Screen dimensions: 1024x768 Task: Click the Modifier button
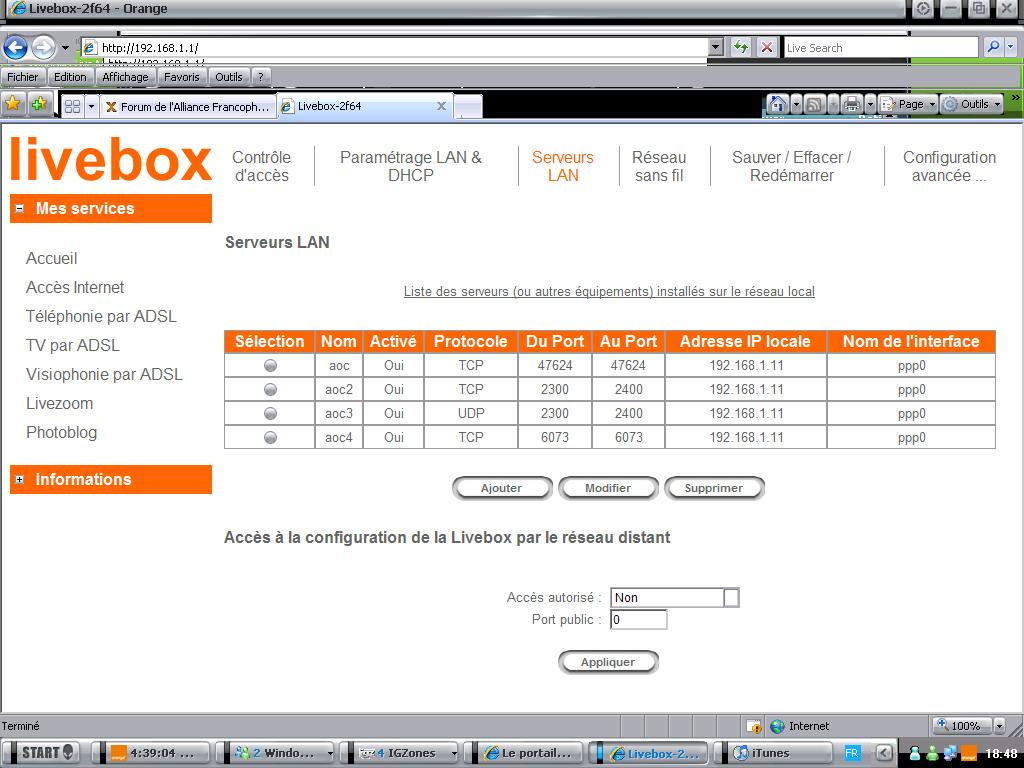point(608,488)
